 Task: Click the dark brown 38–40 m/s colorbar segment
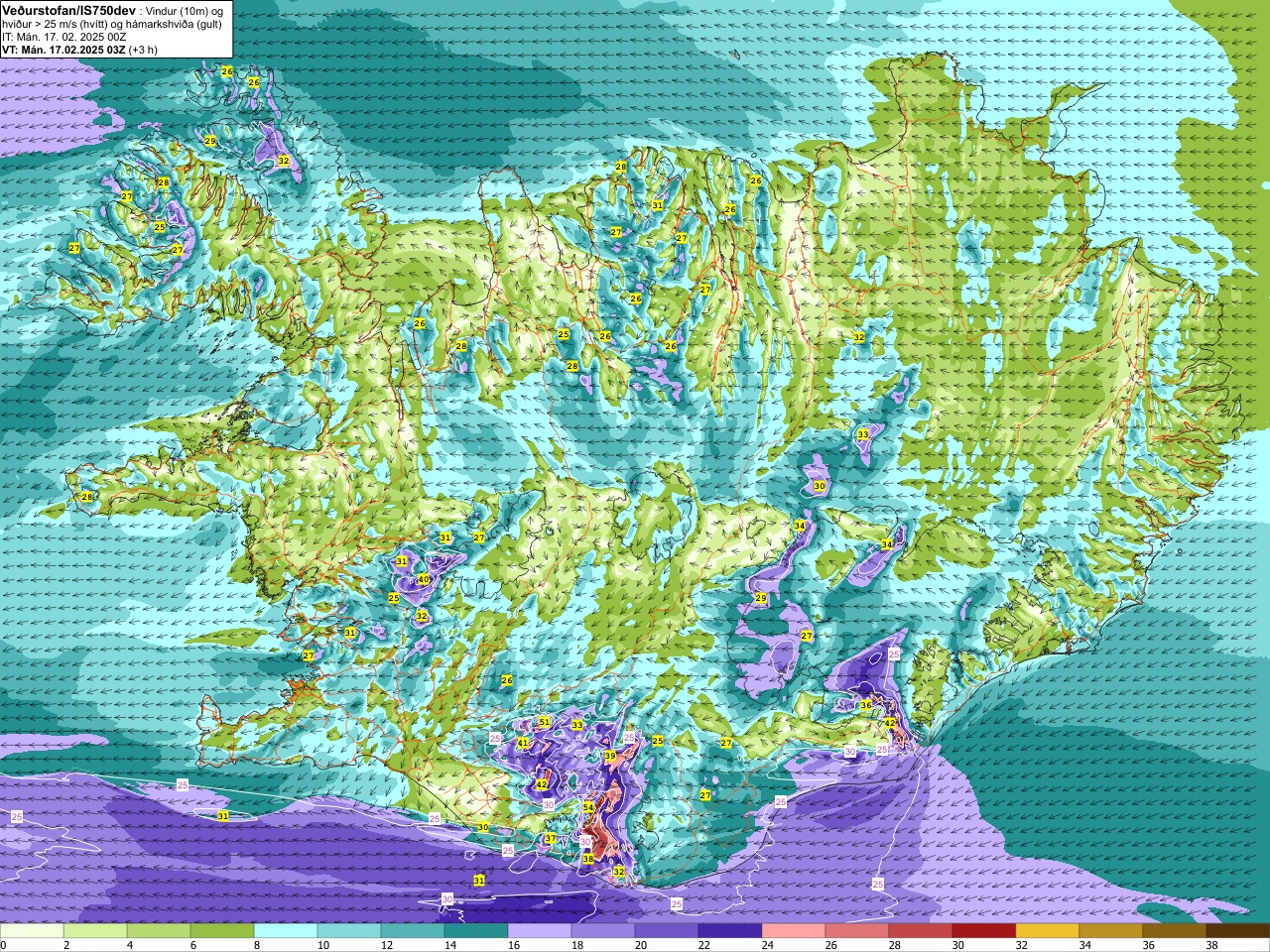pyautogui.click(x=1238, y=932)
